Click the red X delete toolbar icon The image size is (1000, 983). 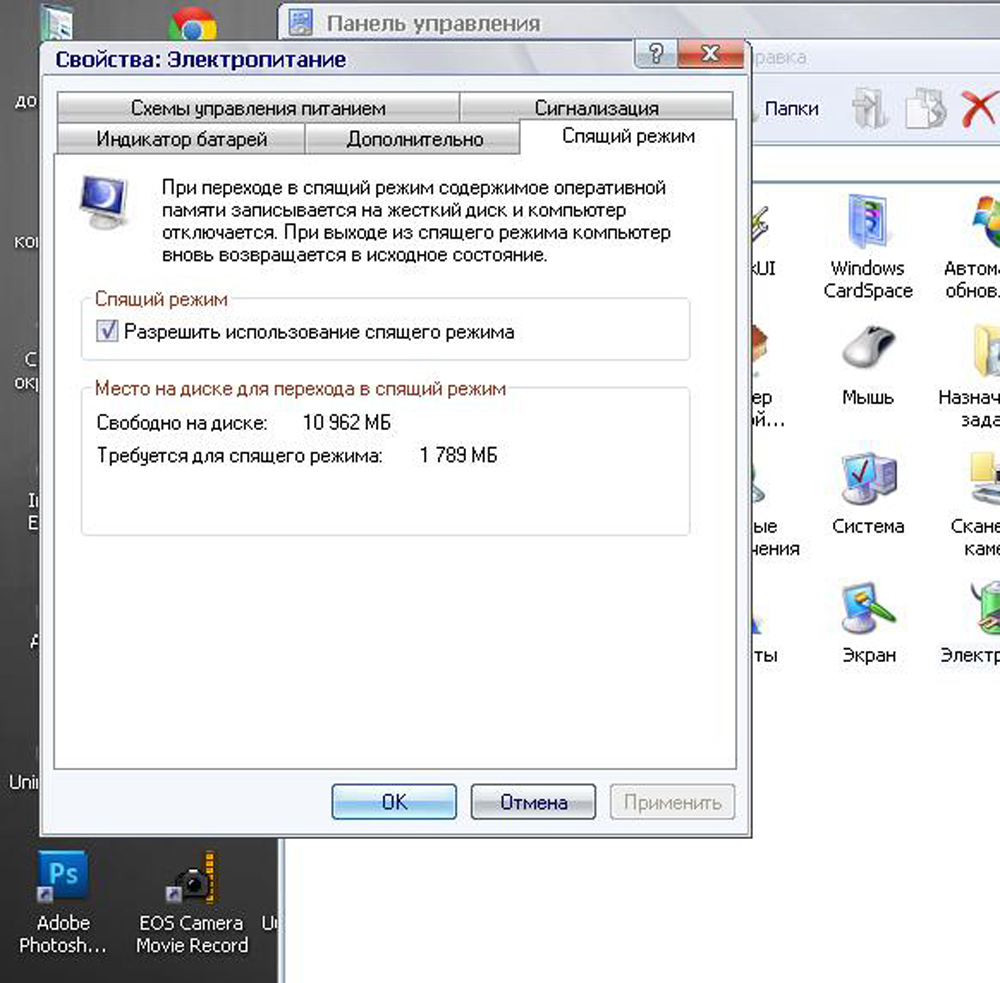(977, 108)
